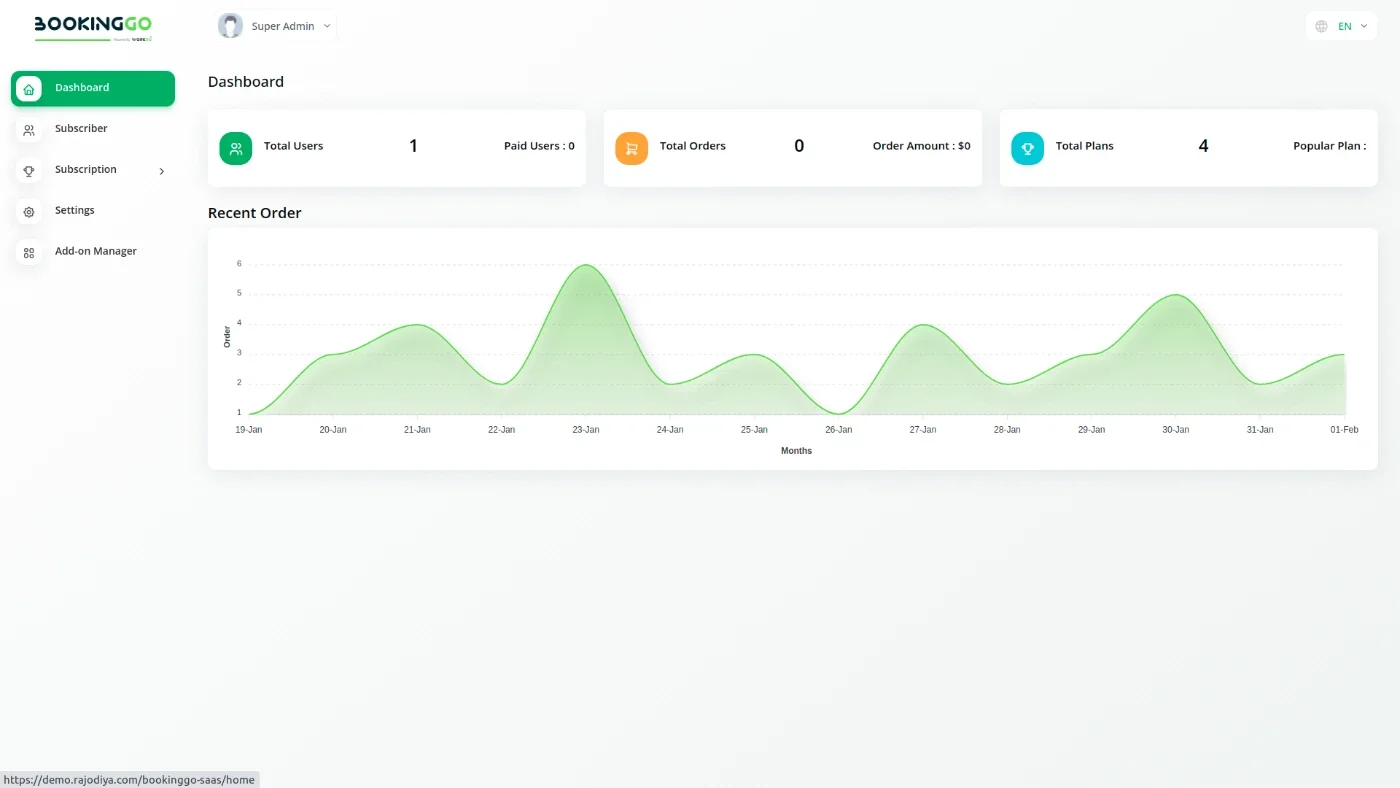
Task: Click the Total Users label
Action: pos(293,146)
